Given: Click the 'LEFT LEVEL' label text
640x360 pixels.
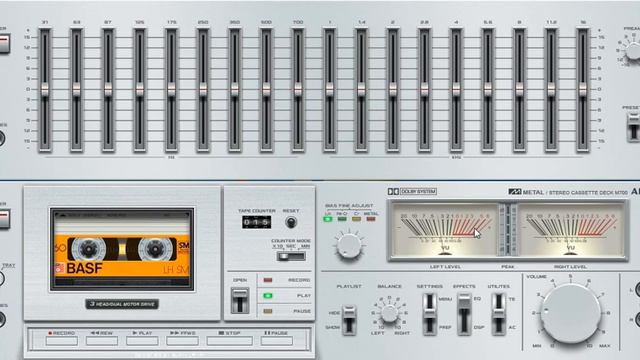Looking at the screenshot, I should click(445, 267).
